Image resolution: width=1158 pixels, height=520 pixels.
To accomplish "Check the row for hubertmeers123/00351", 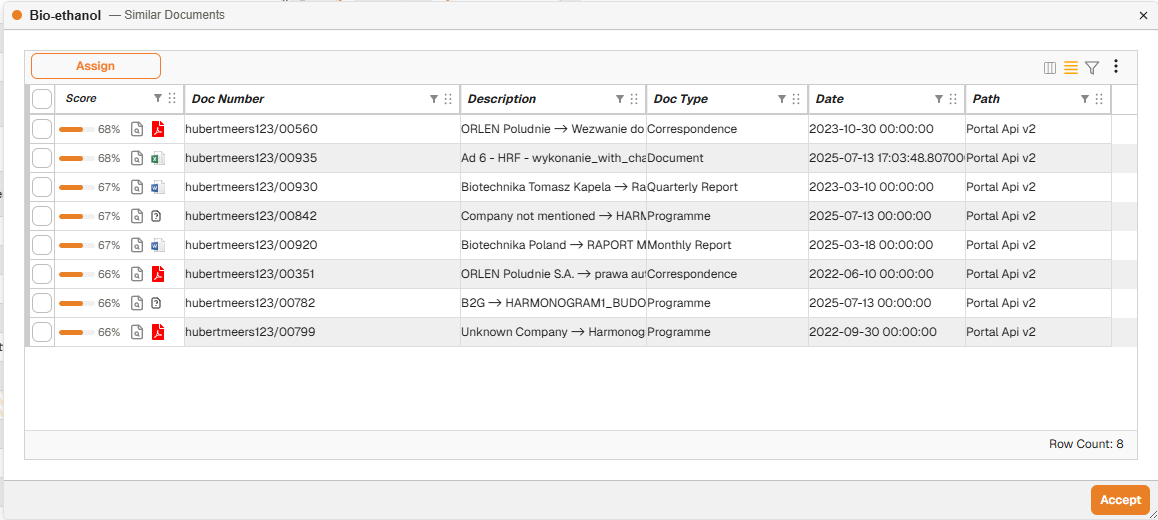I will (x=42, y=274).
